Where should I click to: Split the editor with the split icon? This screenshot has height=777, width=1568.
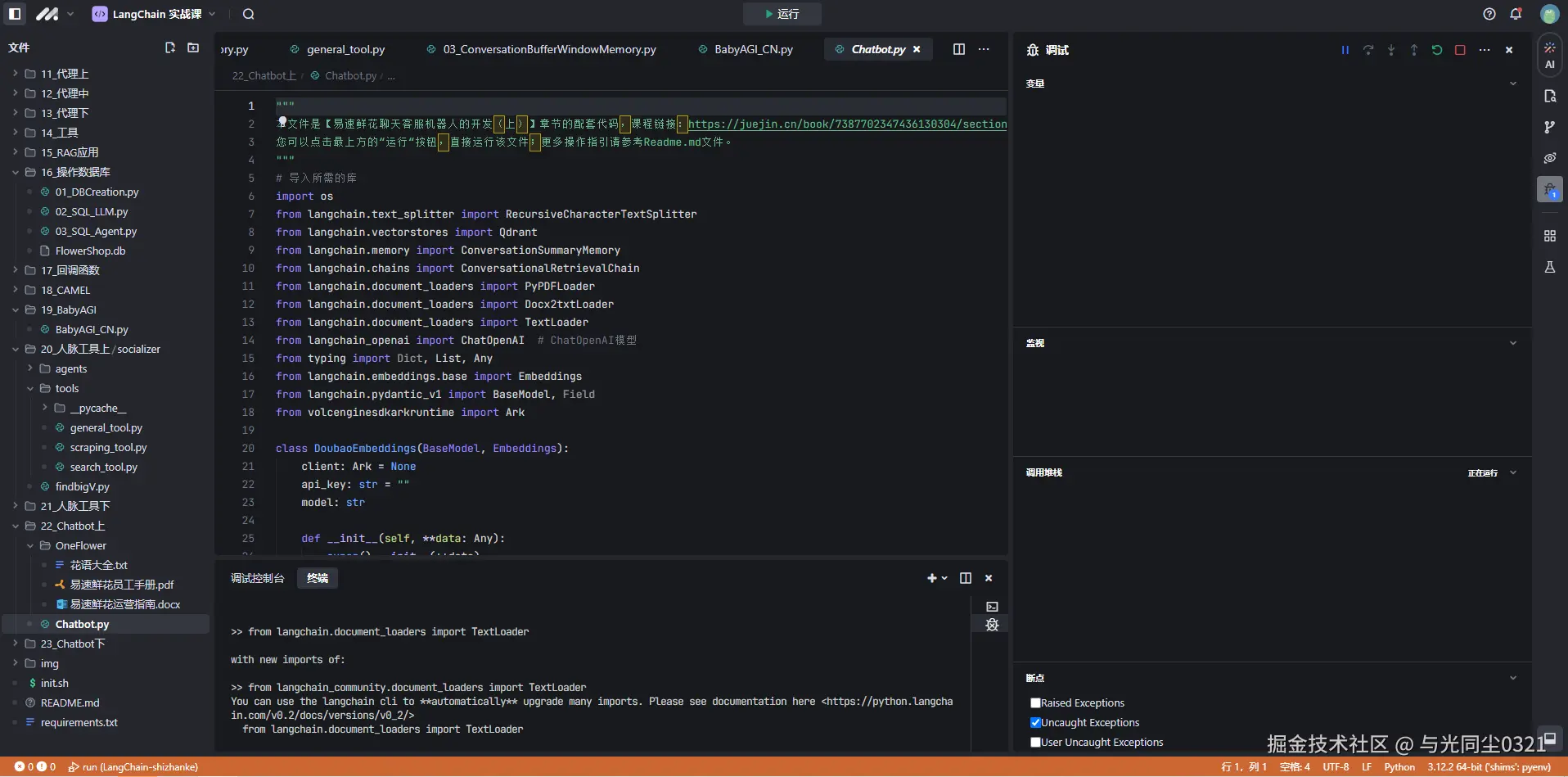click(x=959, y=49)
